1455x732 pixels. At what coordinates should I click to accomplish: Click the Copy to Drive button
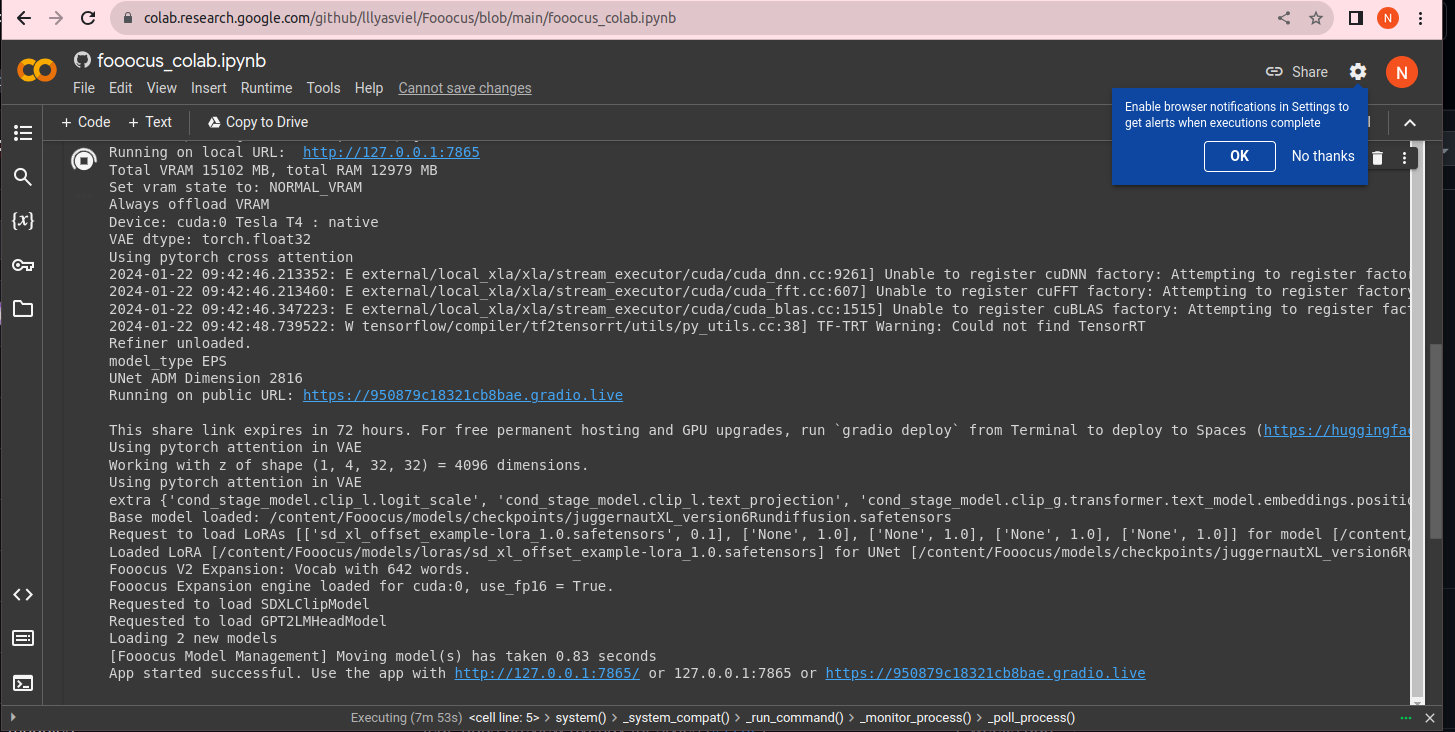point(257,122)
